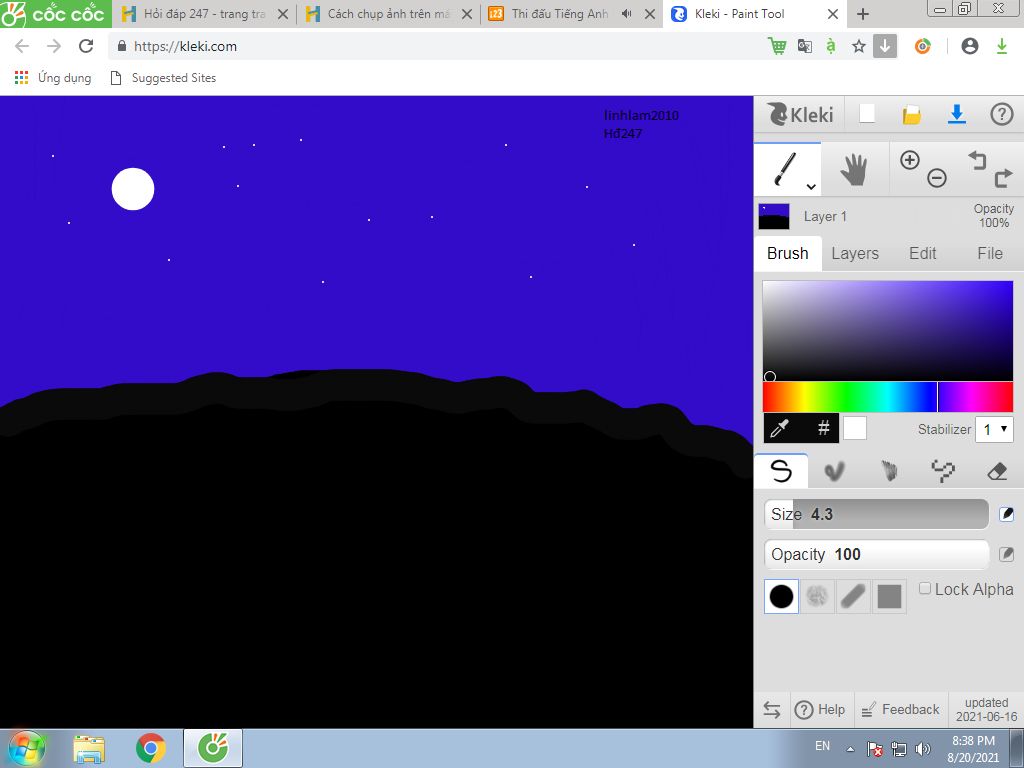Choose the textured chalk brush tip
1024x768 pixels.
(817, 596)
